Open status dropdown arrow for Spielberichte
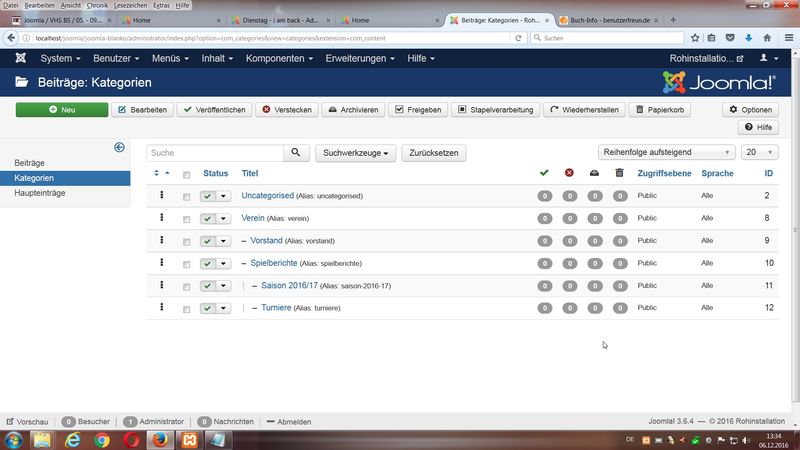The image size is (800, 450). pyautogui.click(x=223, y=263)
